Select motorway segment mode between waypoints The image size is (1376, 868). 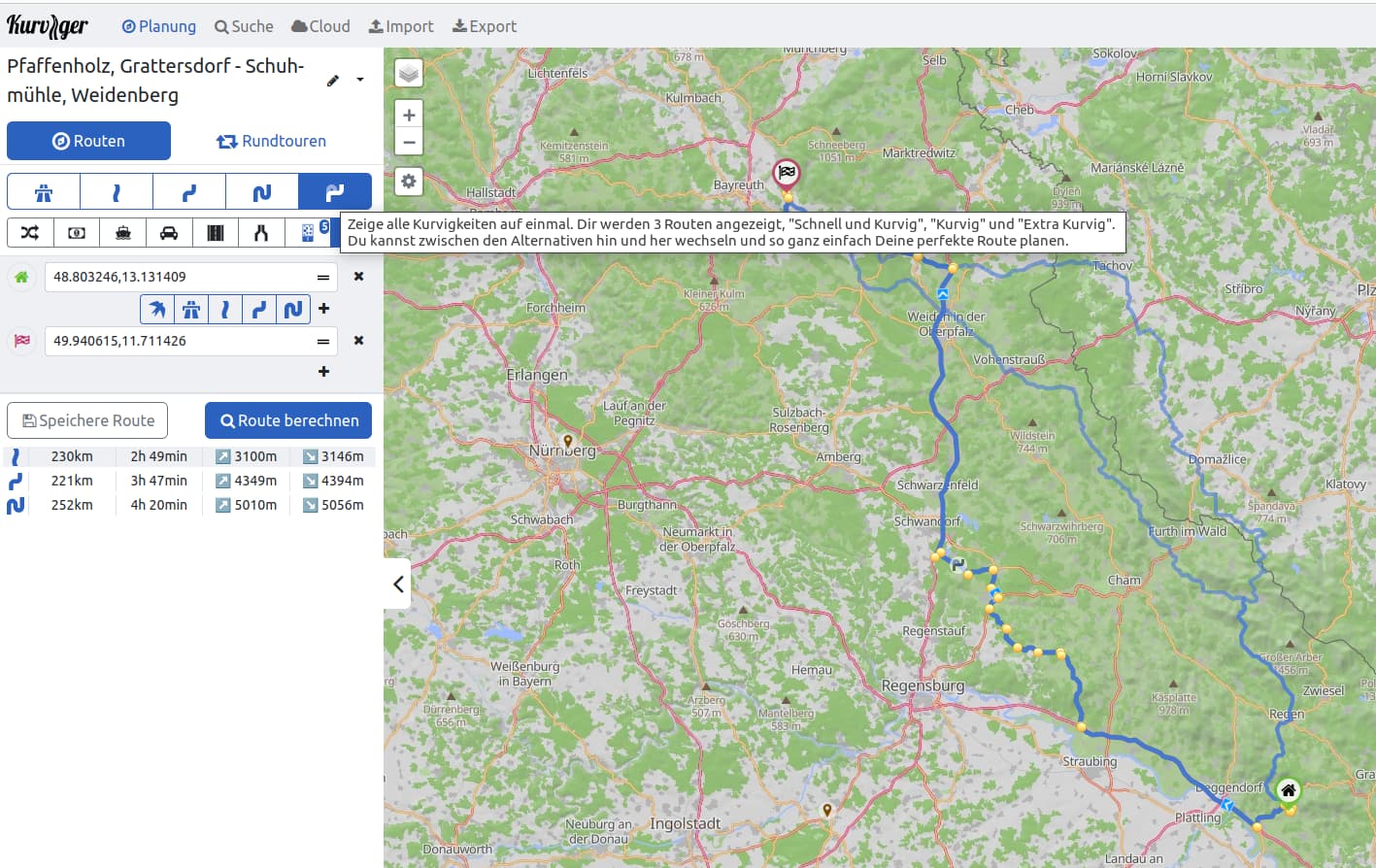pos(191,310)
